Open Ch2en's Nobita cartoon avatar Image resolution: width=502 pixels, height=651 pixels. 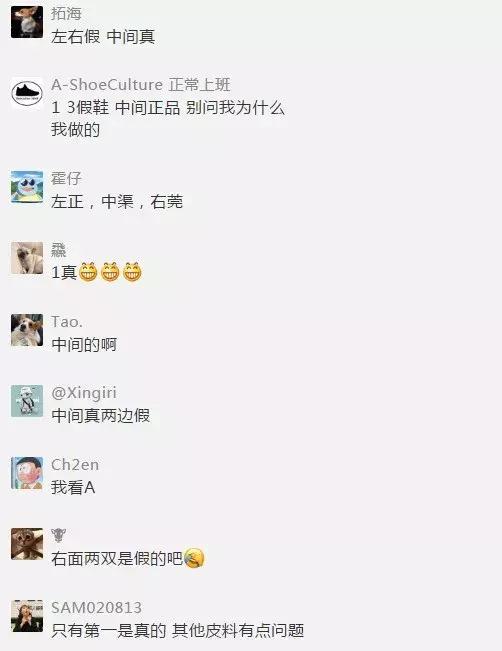pos(27,473)
